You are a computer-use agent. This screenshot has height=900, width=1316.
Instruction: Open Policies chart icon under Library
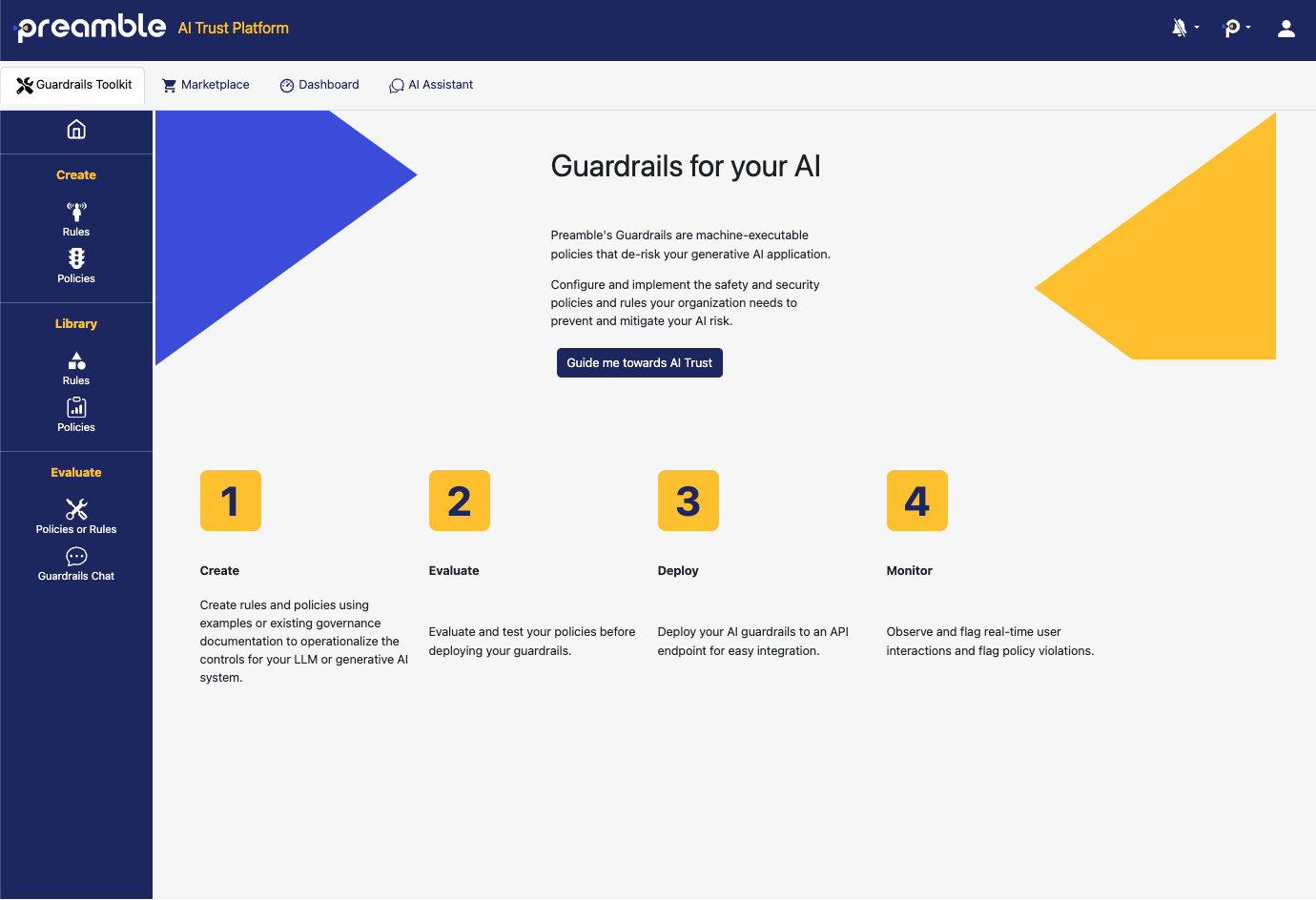click(x=76, y=414)
